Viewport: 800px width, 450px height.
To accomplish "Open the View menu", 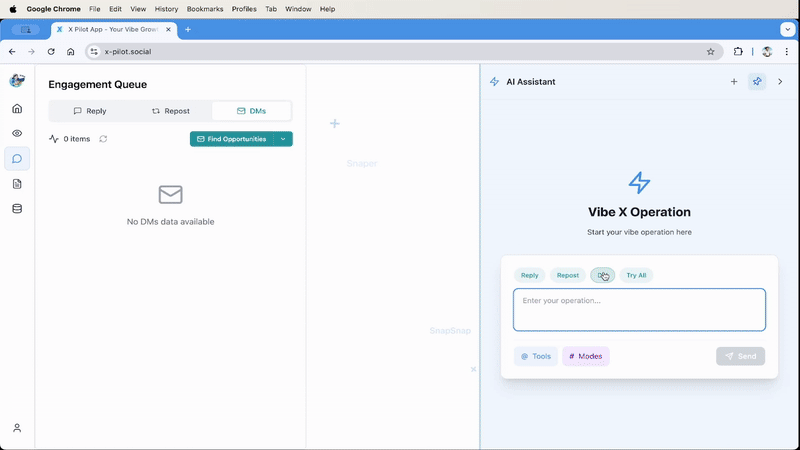I will tap(138, 9).
